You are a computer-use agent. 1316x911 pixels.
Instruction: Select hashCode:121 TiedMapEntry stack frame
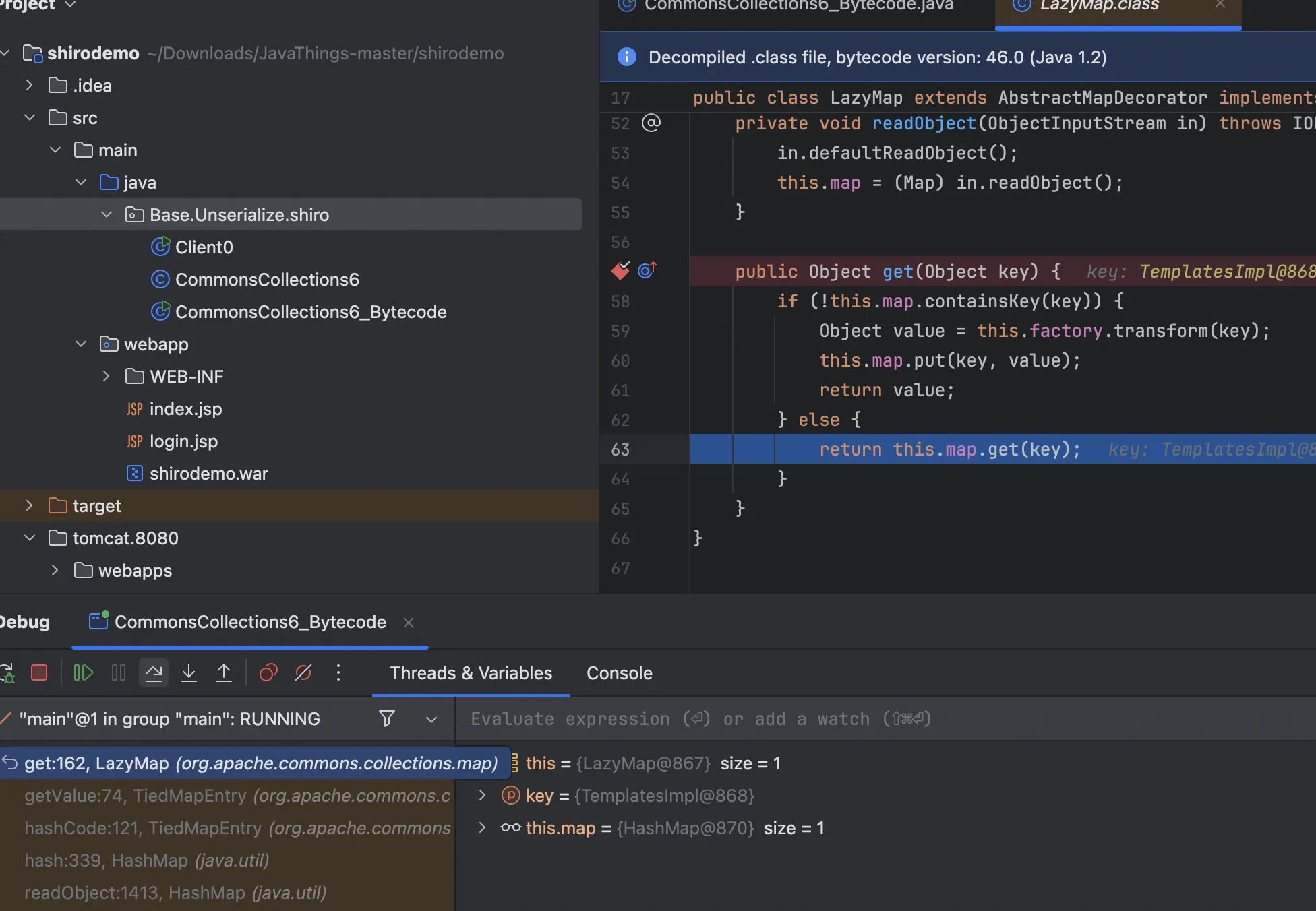pos(236,828)
